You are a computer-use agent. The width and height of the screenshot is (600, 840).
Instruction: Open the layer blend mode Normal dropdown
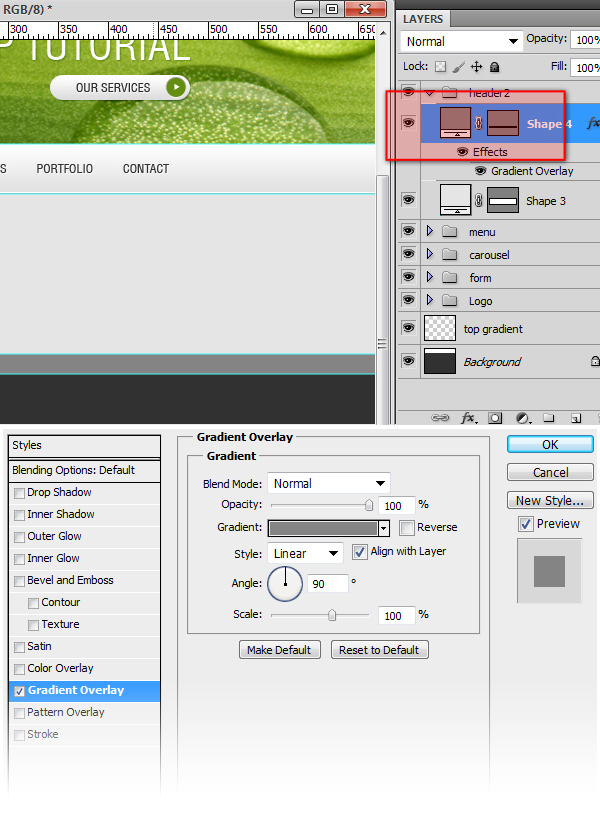click(x=461, y=41)
